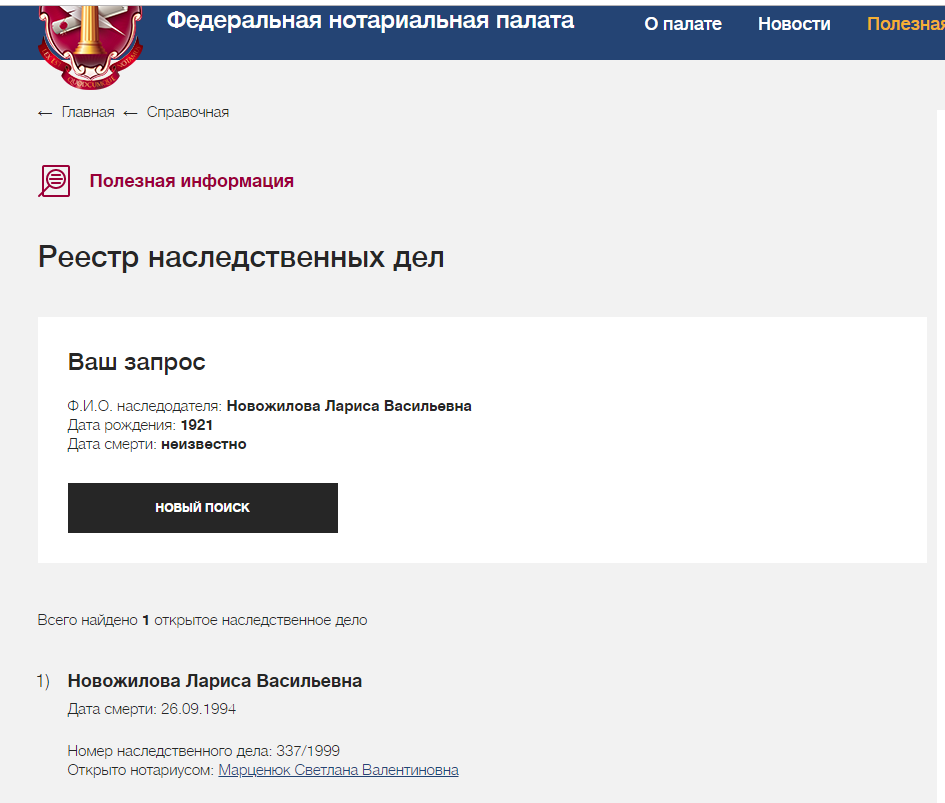
Task: Click the magnifying glass document icon near Полезная информация
Action: (55, 181)
